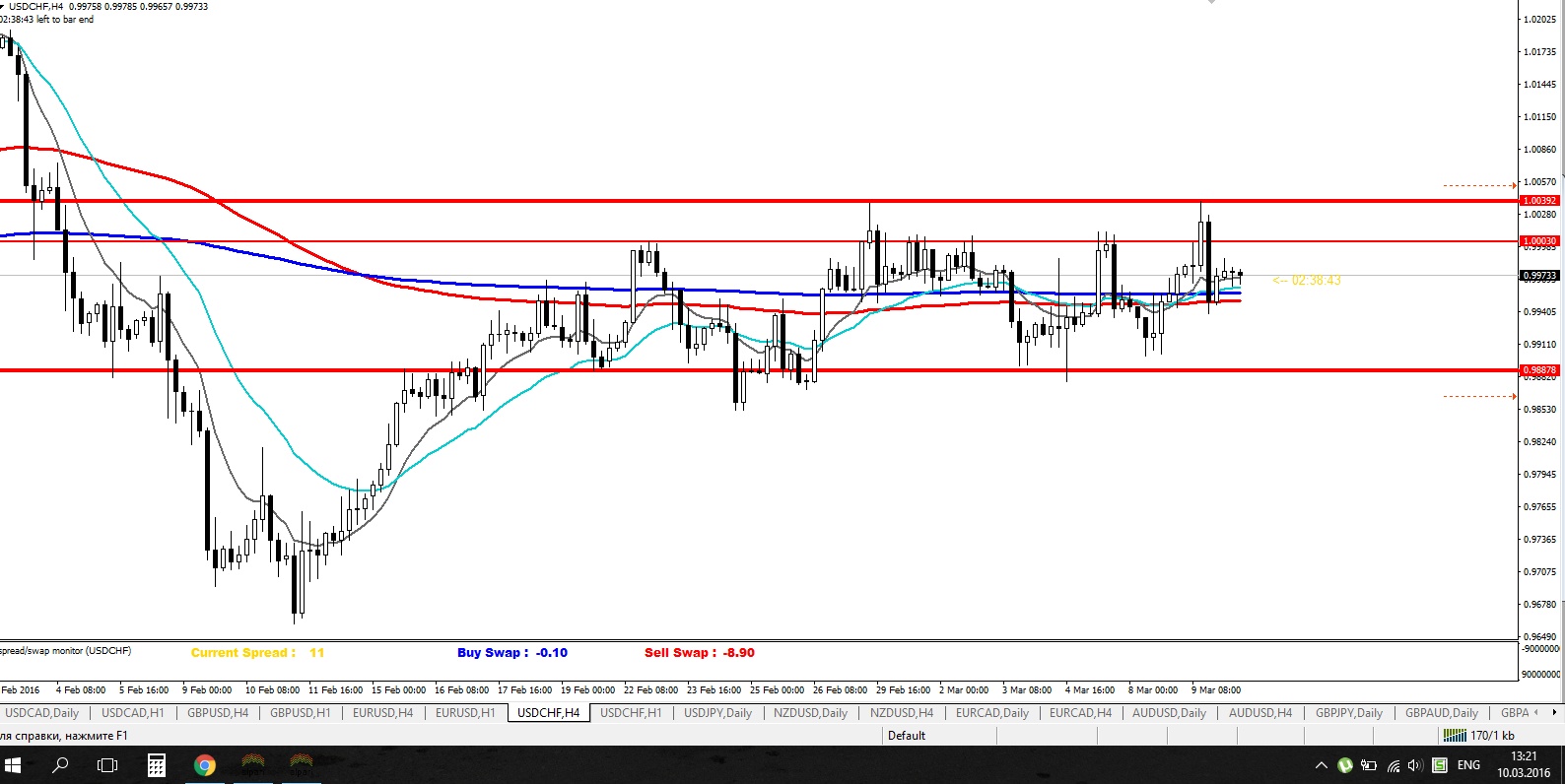The image size is (1565, 784).
Task: Click the yellow bar countdown timer text
Action: 1307,281
